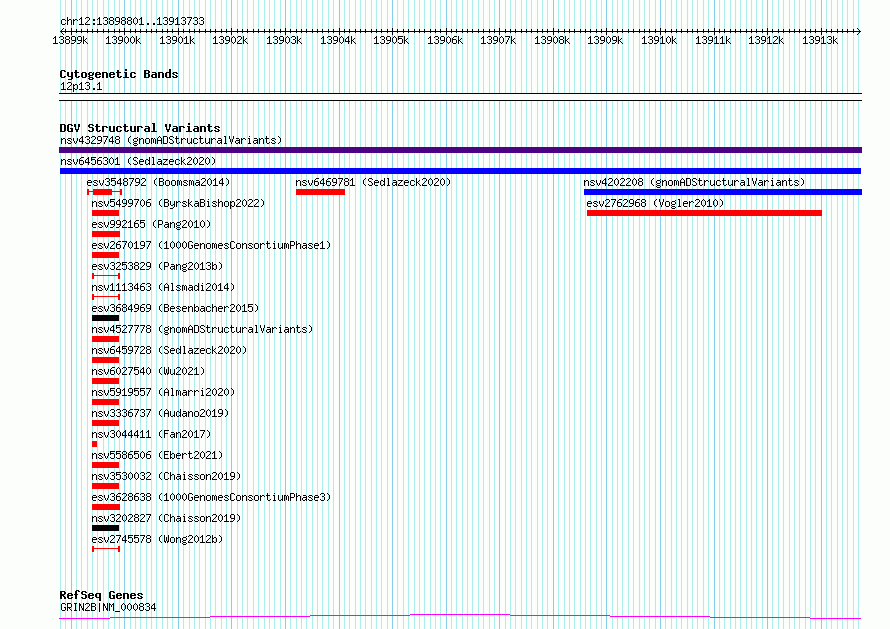
Task: Open nsv4329748 (gnomADStructuralVariants) label
Action: tap(171, 140)
